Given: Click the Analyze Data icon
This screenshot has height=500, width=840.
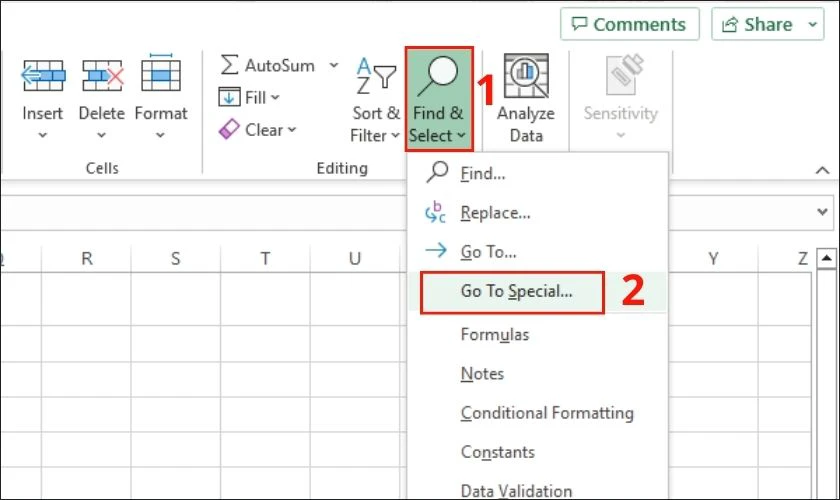Looking at the screenshot, I should click(x=526, y=76).
